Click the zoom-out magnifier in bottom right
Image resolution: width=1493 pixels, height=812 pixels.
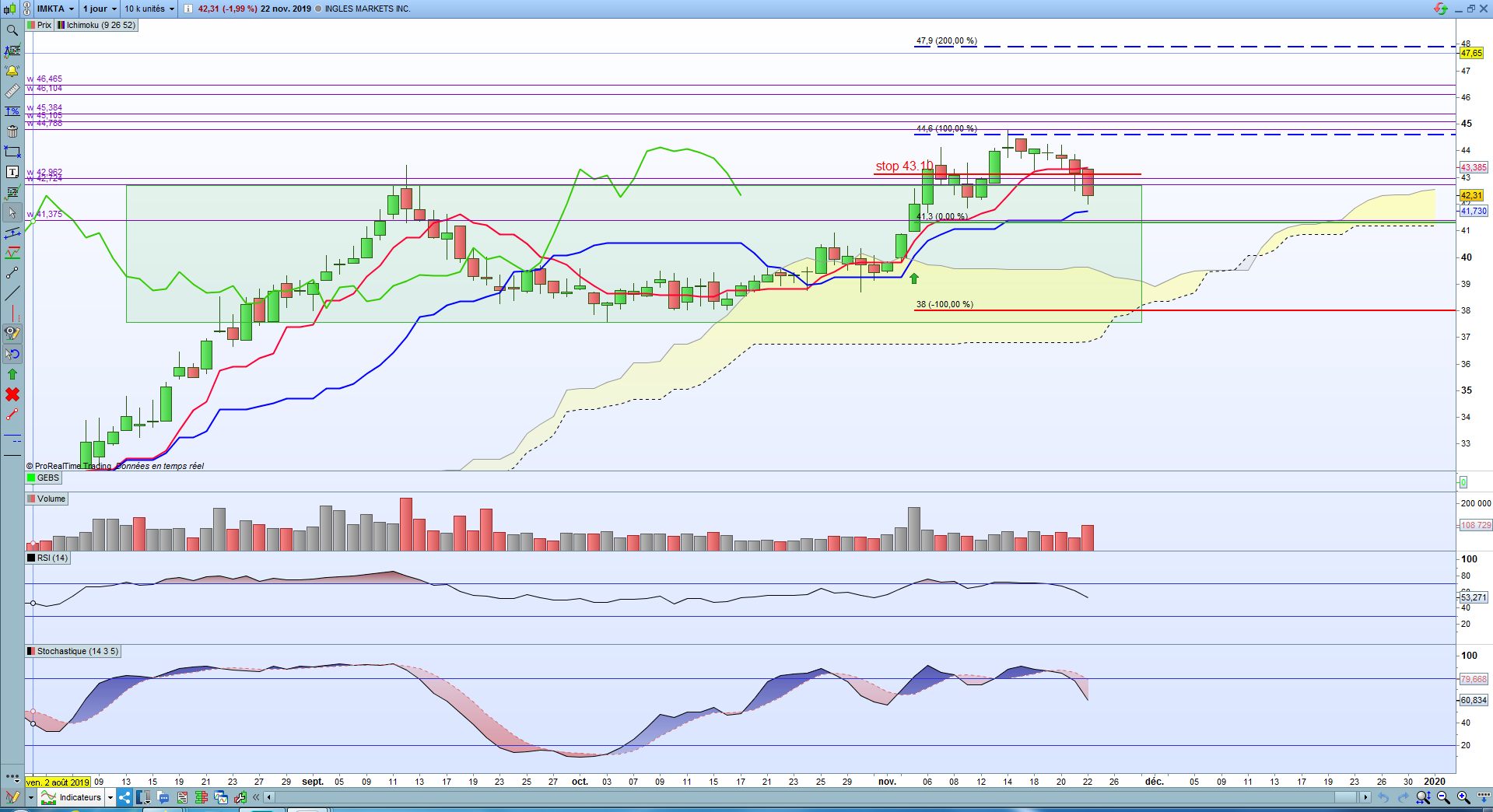(x=1443, y=797)
